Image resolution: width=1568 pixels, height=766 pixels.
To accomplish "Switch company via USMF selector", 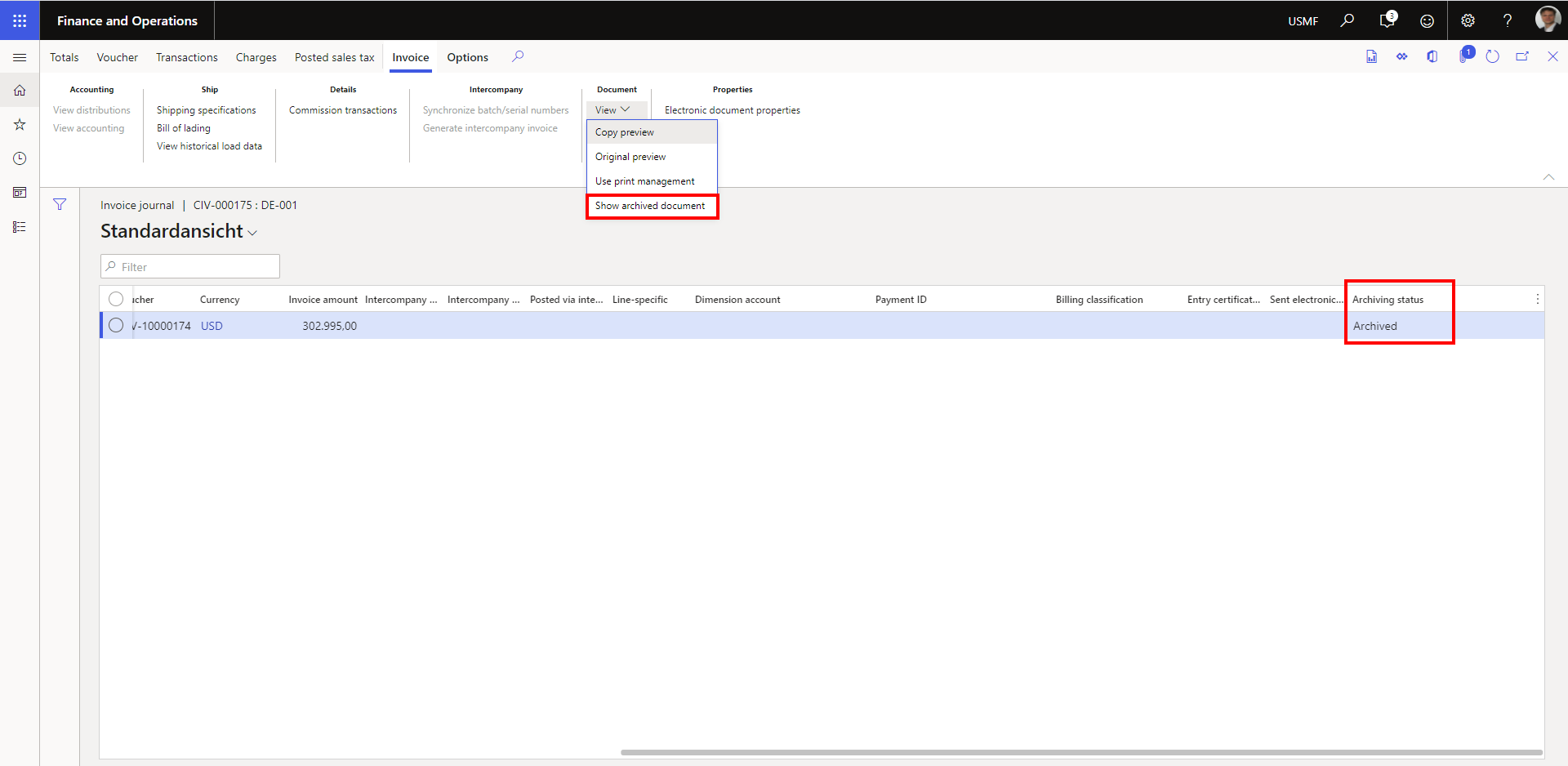I will (x=1303, y=21).
